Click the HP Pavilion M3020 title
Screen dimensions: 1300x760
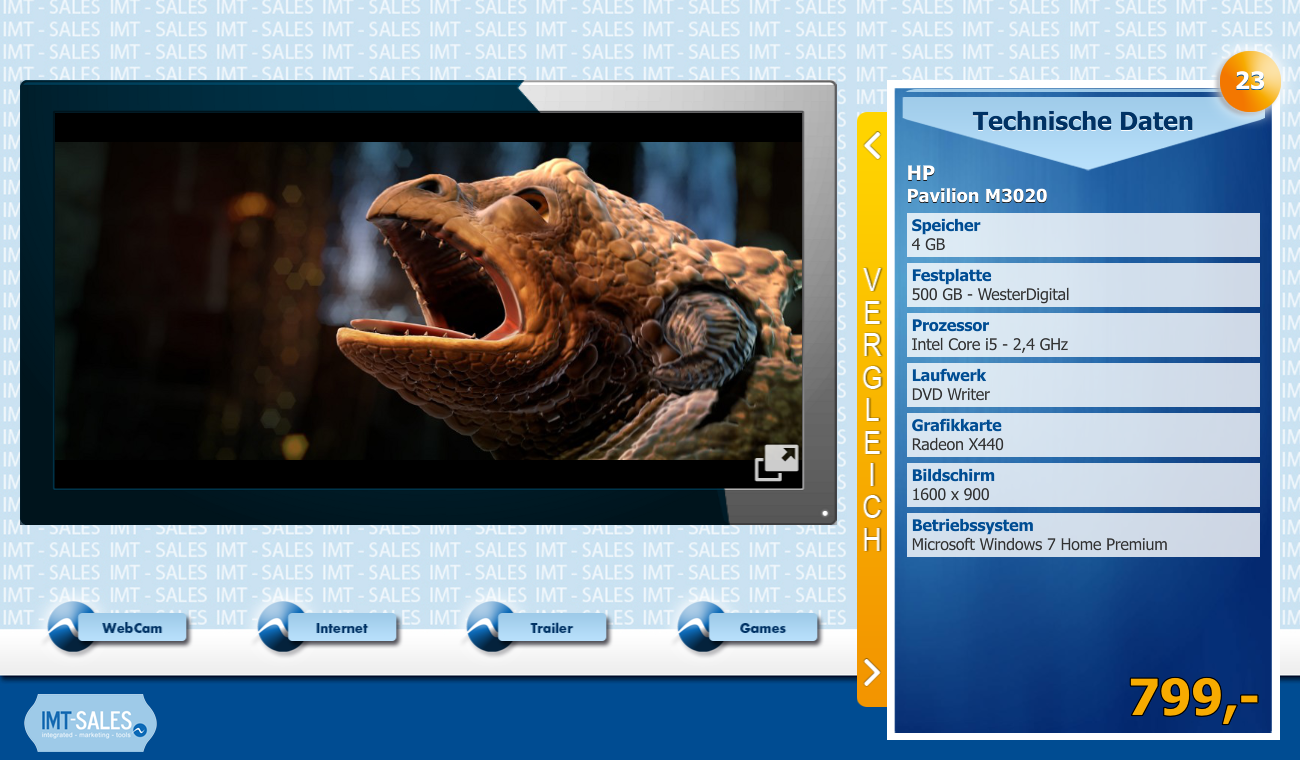pos(977,184)
